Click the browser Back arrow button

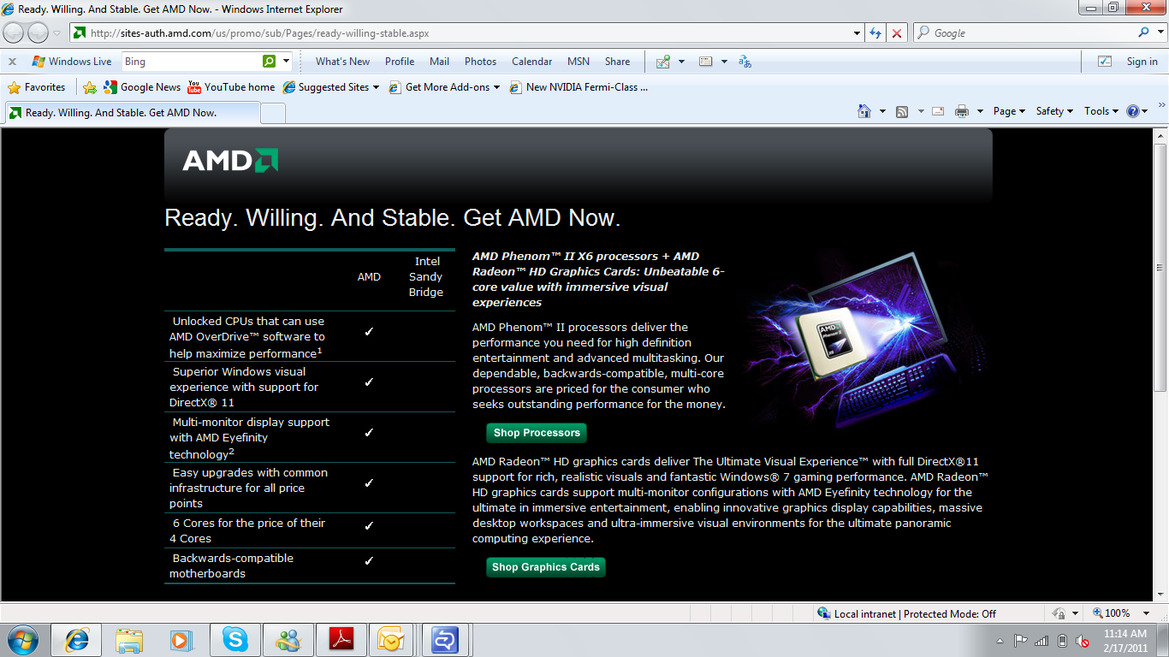point(13,33)
